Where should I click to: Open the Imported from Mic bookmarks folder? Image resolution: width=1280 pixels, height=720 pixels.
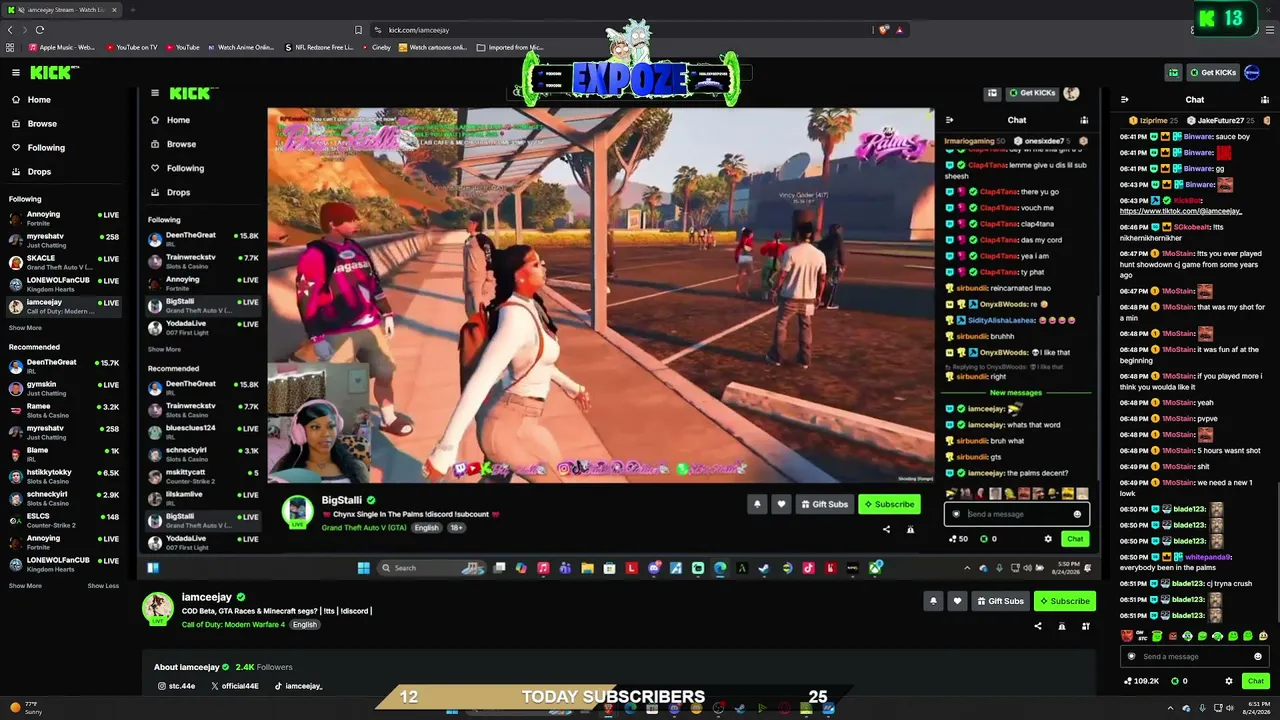(510, 47)
